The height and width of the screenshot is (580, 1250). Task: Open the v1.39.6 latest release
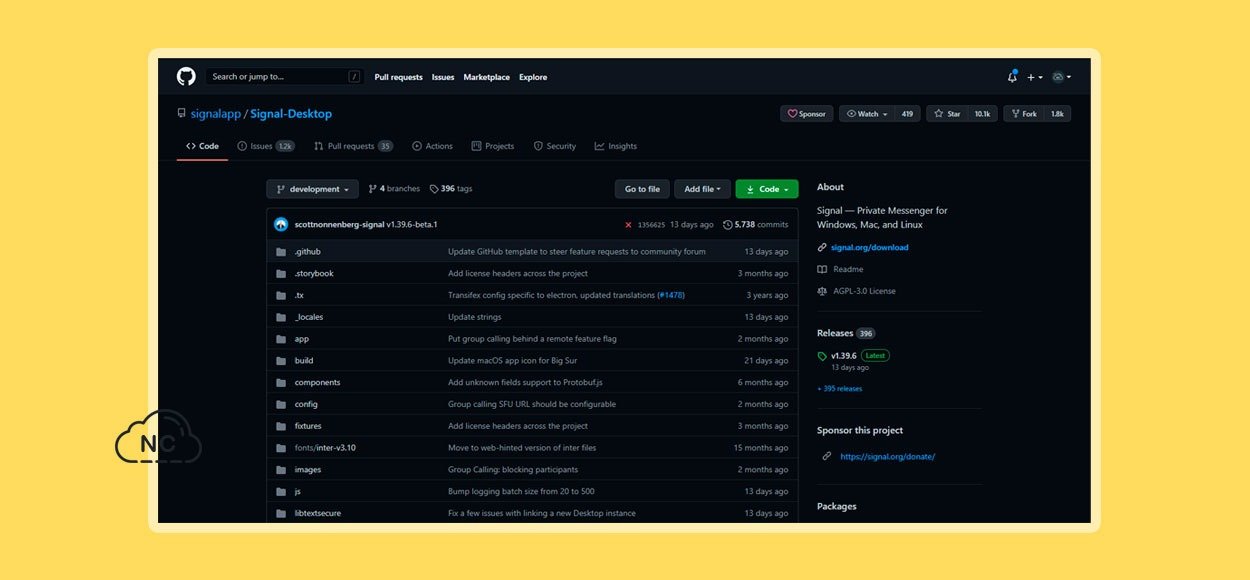843,356
